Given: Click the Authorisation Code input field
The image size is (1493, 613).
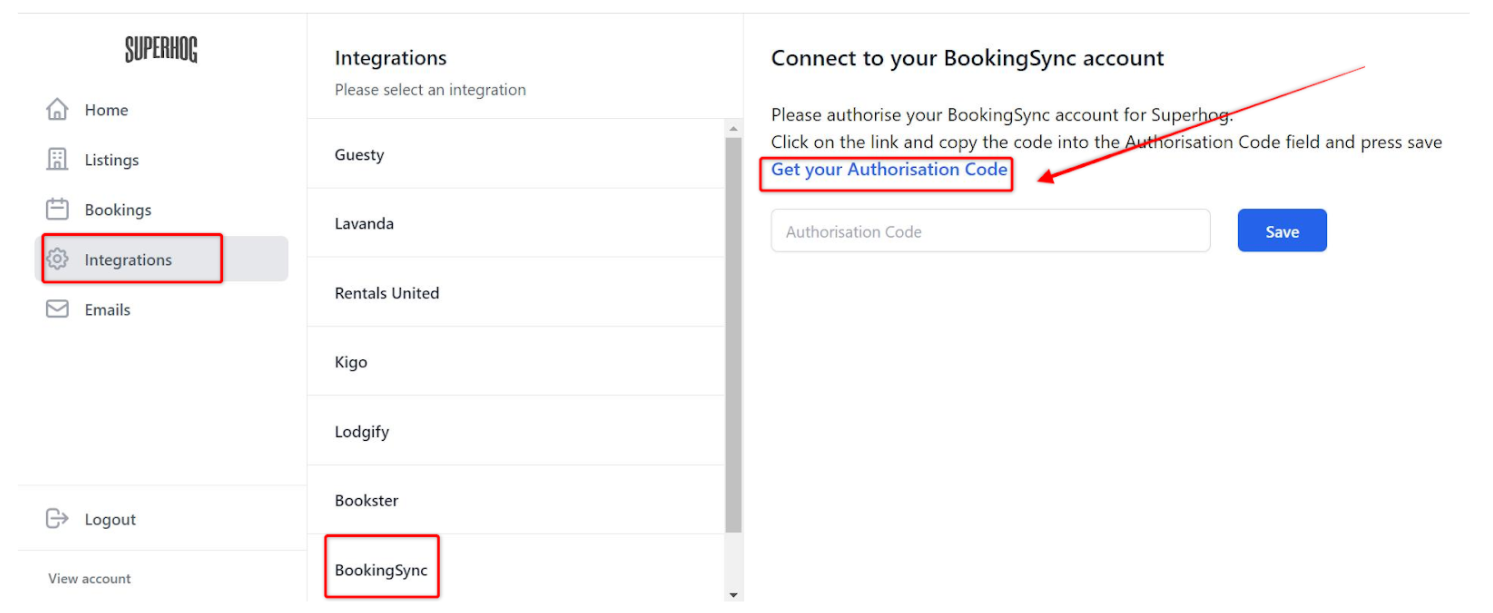Looking at the screenshot, I should pos(990,232).
